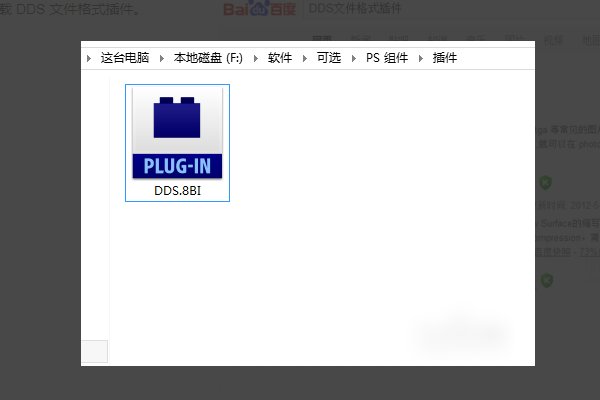The width and height of the screenshot is (600, 400).
Task: Expand the arrow between 本地磁盘 (F:) and 软件
Action: [256, 59]
